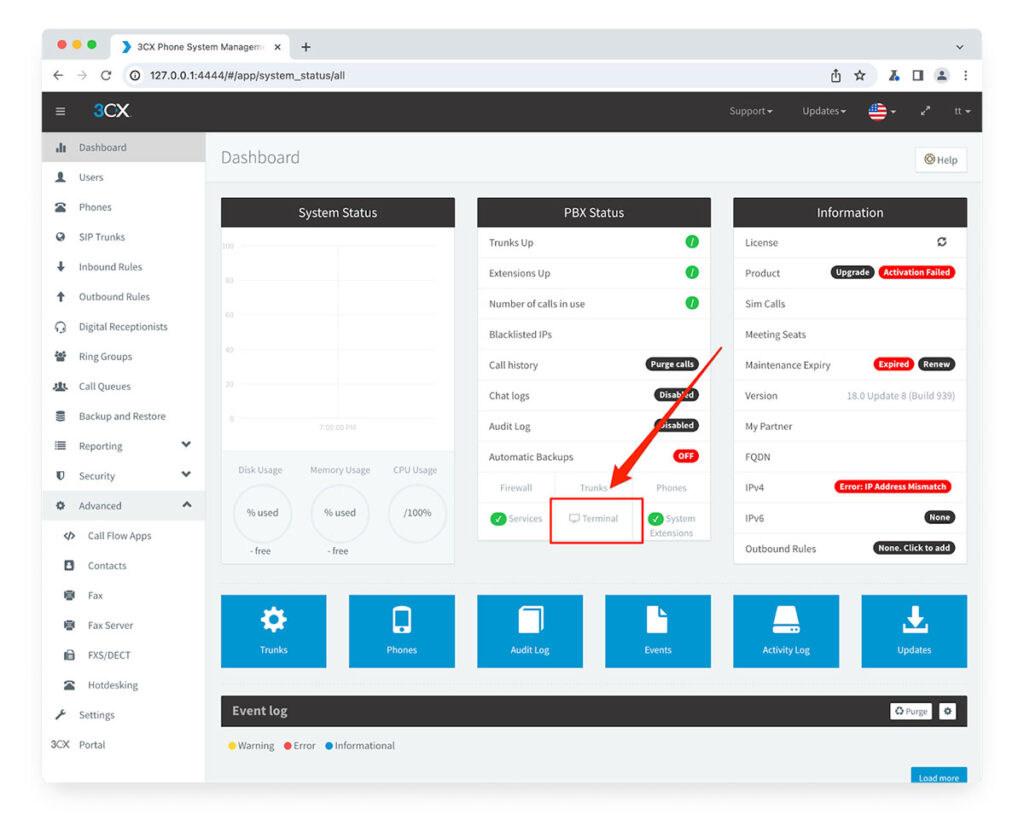Click the Extensions Up green status indicator
This screenshot has height=838, width=1024.
(x=692, y=272)
